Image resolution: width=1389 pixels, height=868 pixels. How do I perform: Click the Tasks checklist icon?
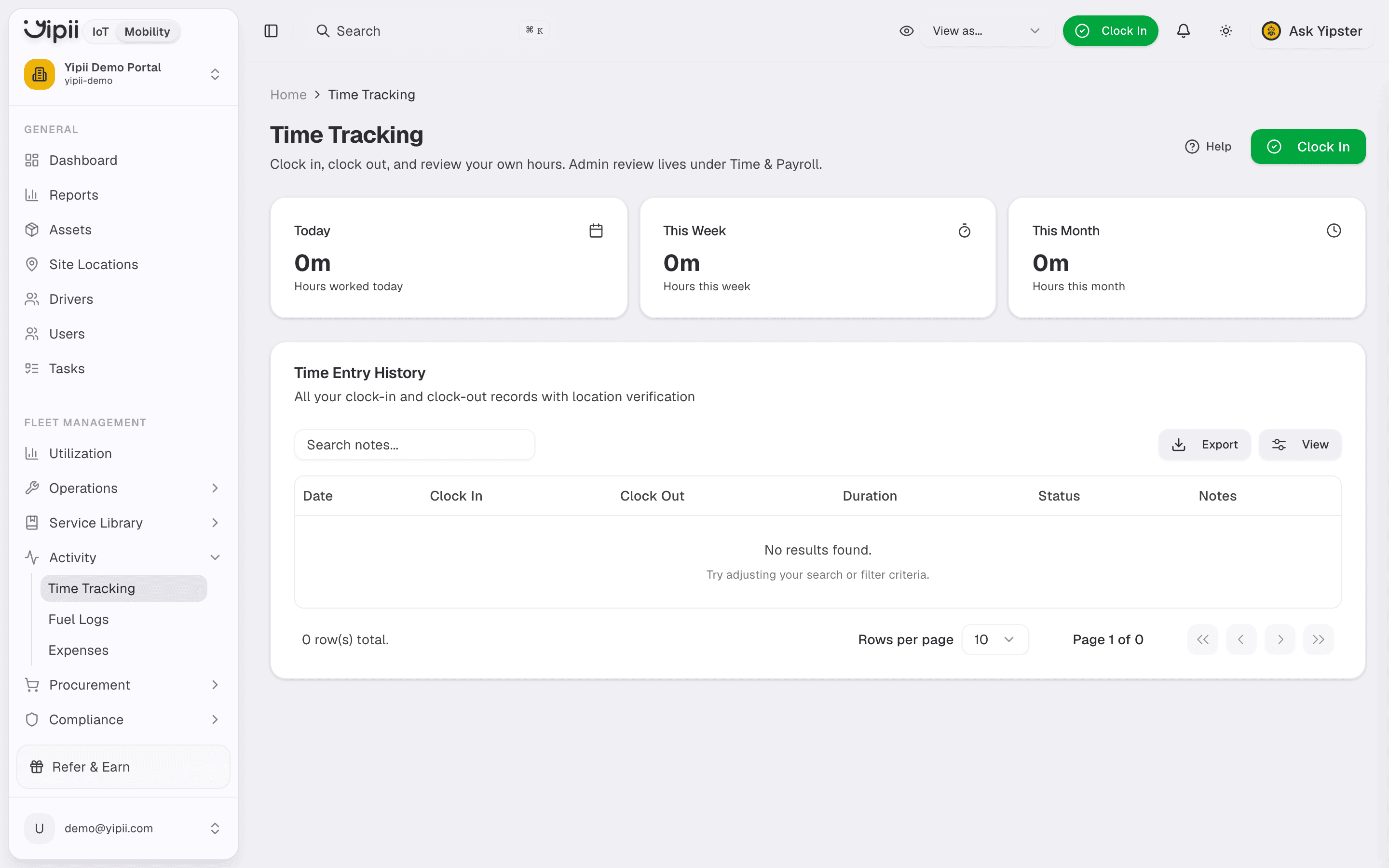(32, 368)
